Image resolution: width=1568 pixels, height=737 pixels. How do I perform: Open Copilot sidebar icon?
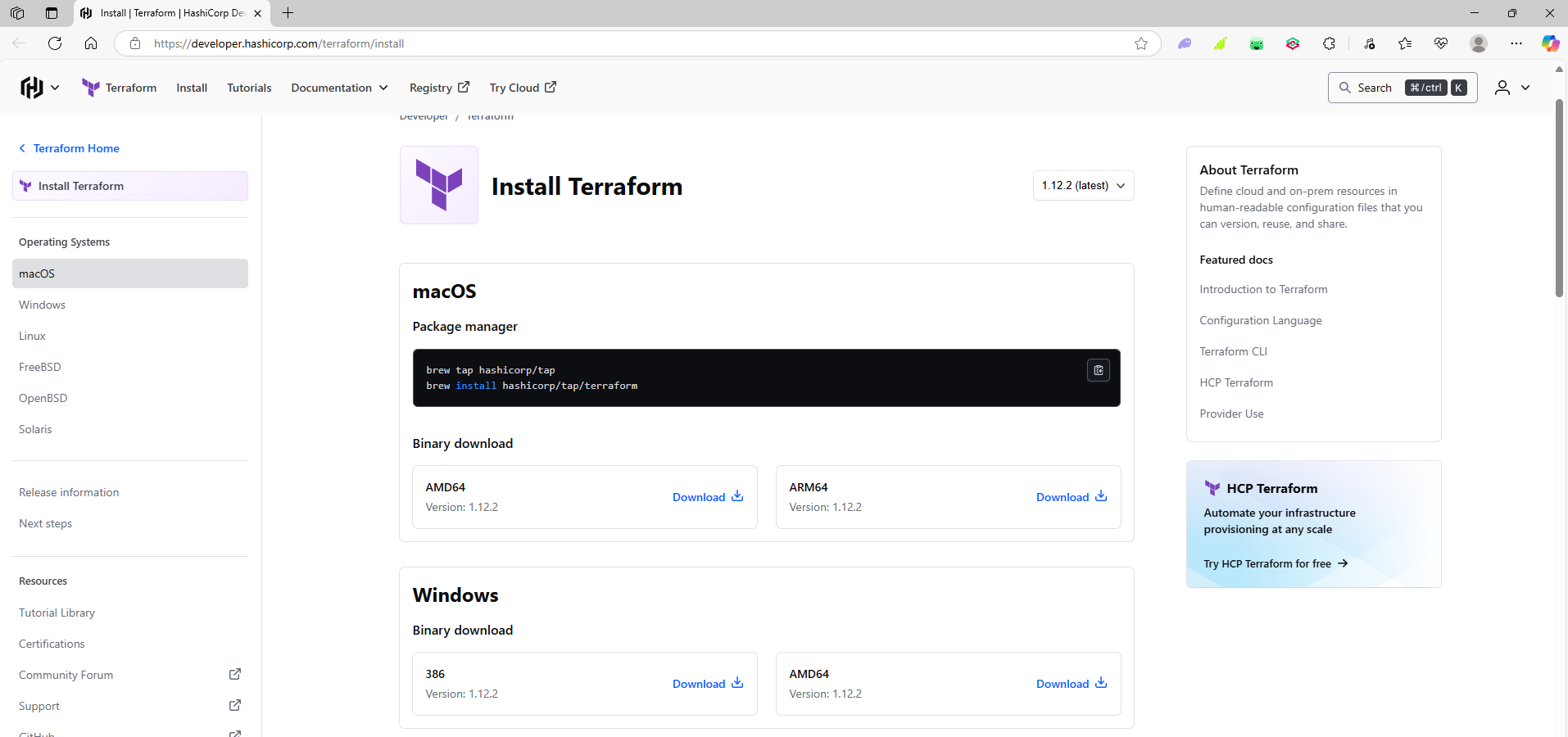coord(1550,43)
